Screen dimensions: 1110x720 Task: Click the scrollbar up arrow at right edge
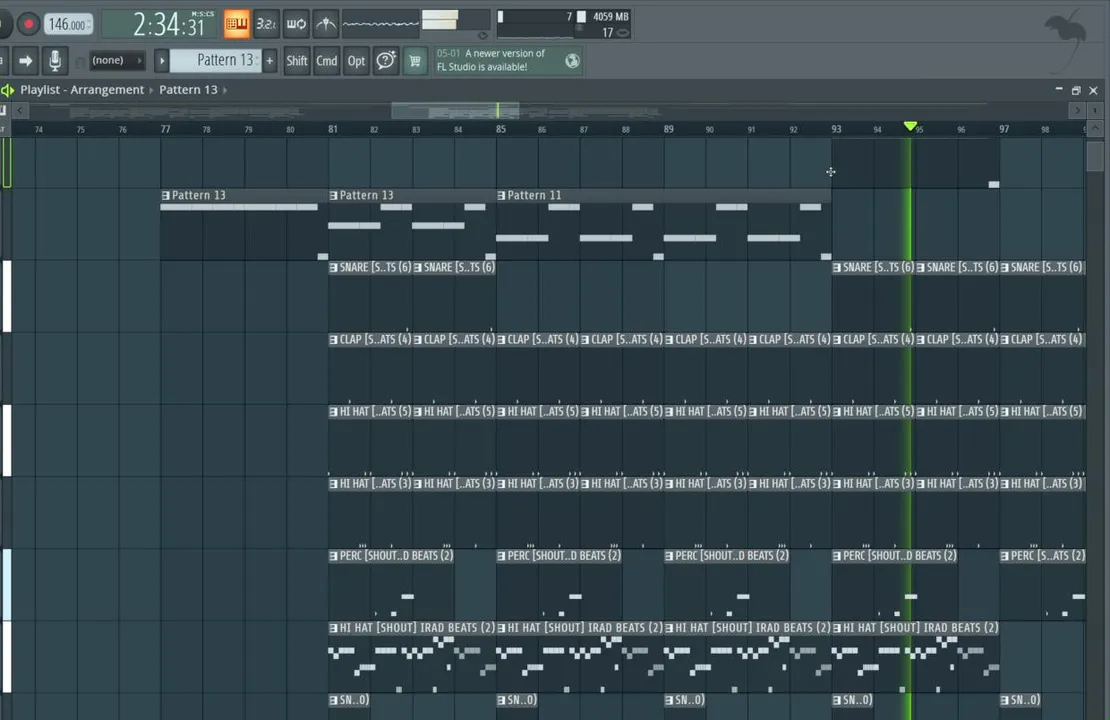pyautogui.click(x=1095, y=129)
